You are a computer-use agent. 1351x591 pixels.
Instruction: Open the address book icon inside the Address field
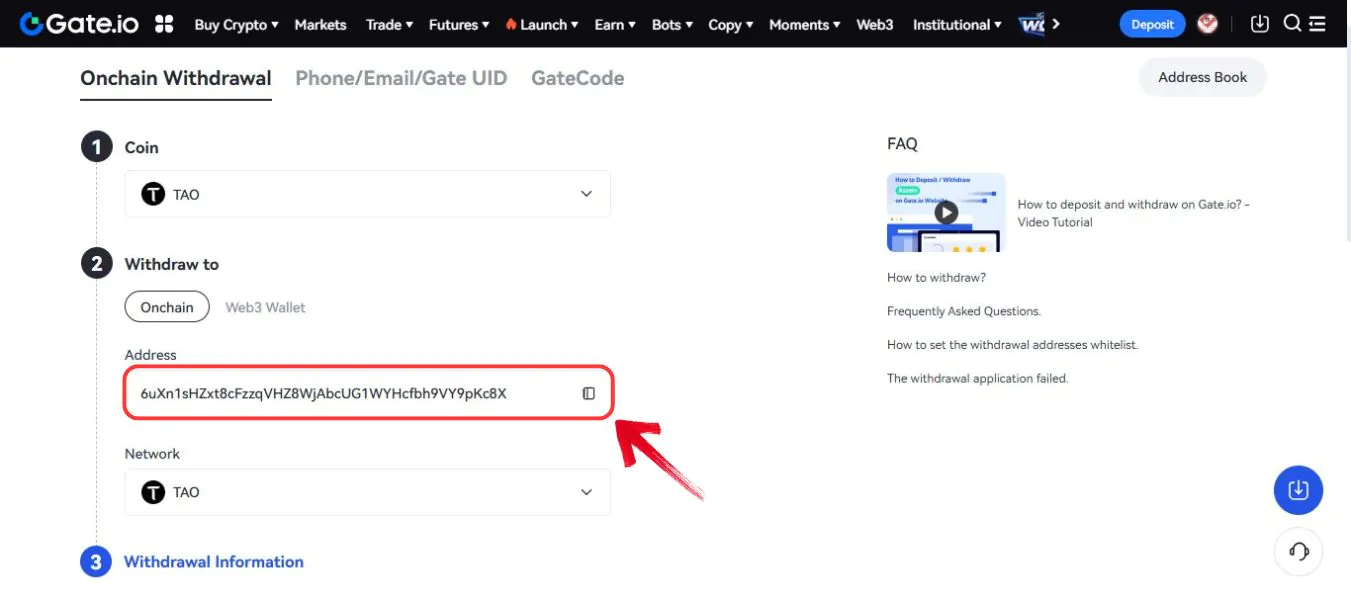coord(589,393)
